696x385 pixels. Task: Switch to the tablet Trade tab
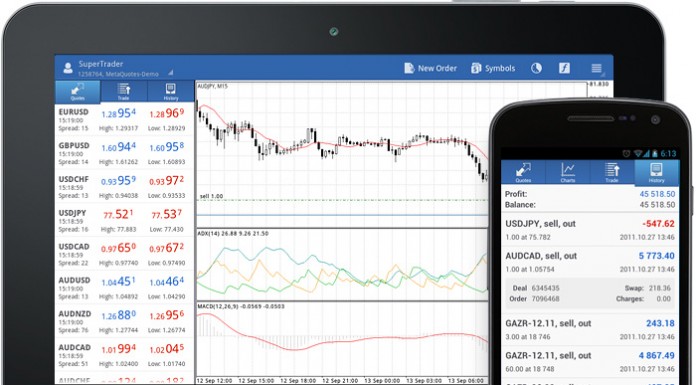pos(124,92)
